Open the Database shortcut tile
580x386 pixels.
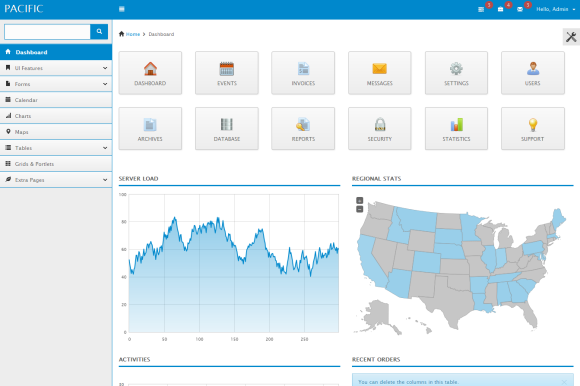(227, 129)
